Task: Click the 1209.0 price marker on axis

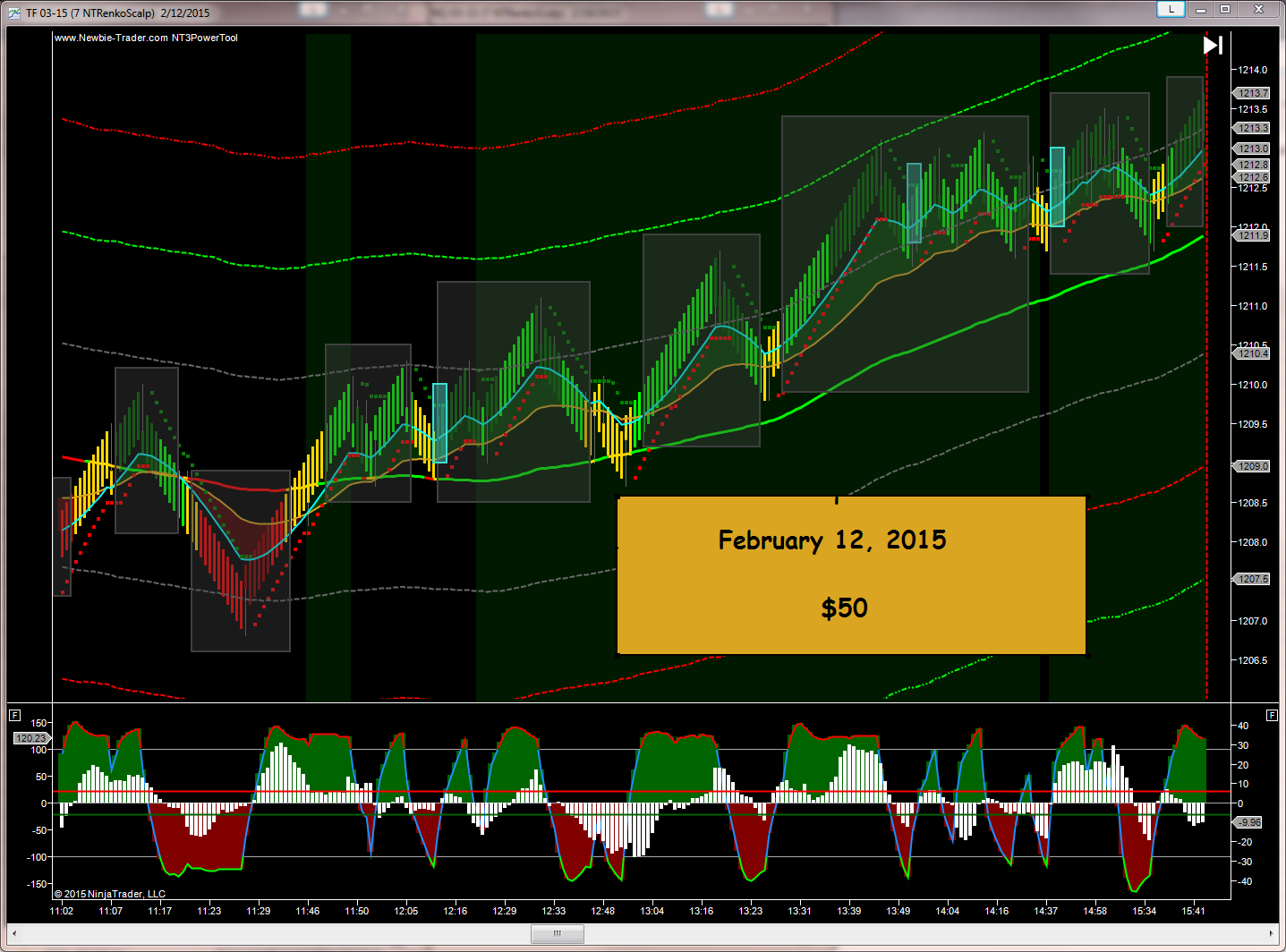Action: 1253,466
